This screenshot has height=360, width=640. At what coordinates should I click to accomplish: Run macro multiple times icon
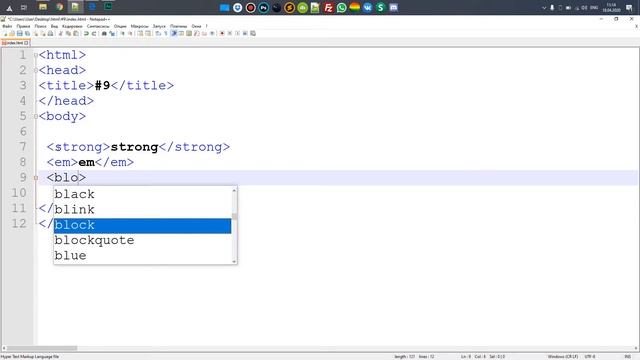pos(245,33)
